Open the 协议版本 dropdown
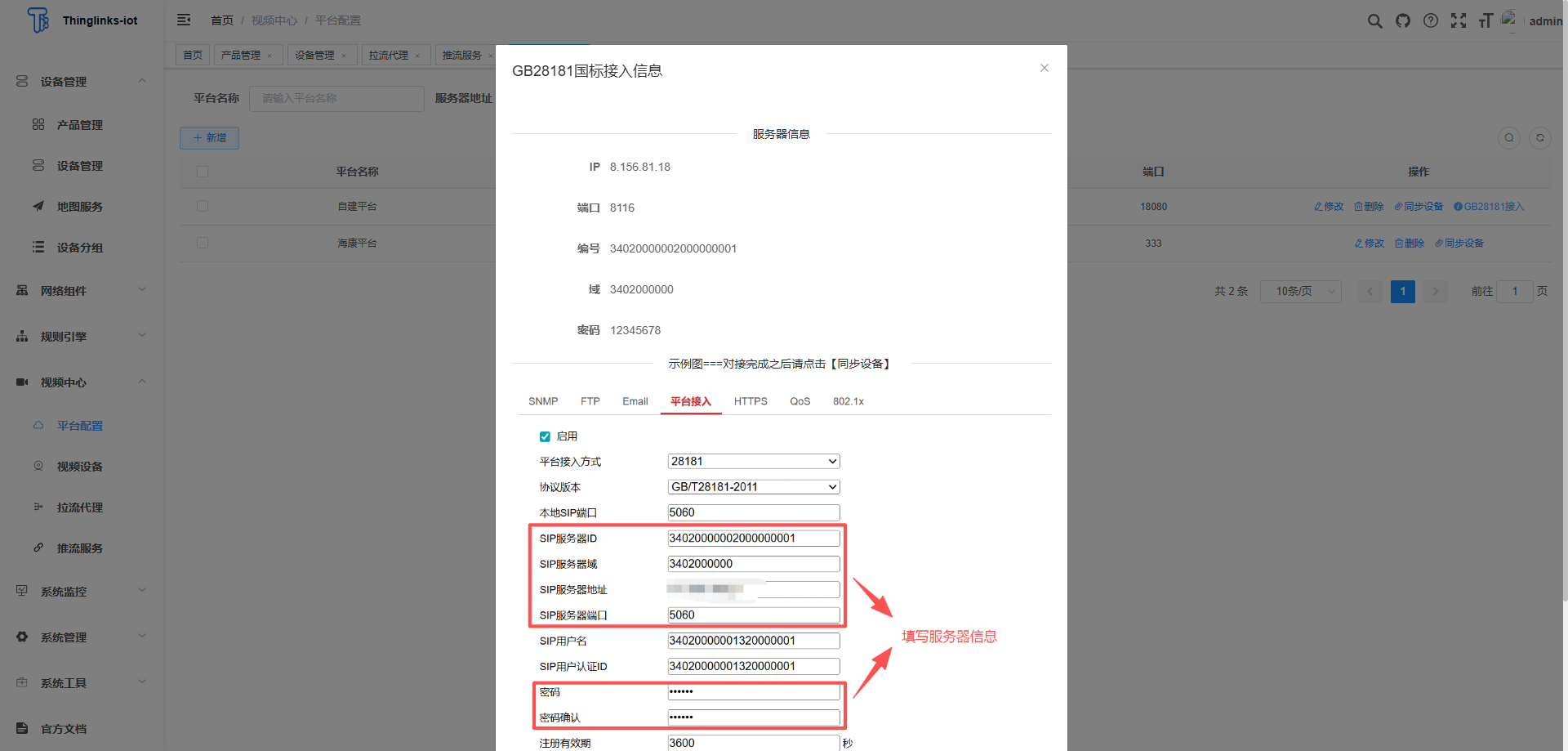Viewport: 1568px width, 751px height. click(x=753, y=486)
